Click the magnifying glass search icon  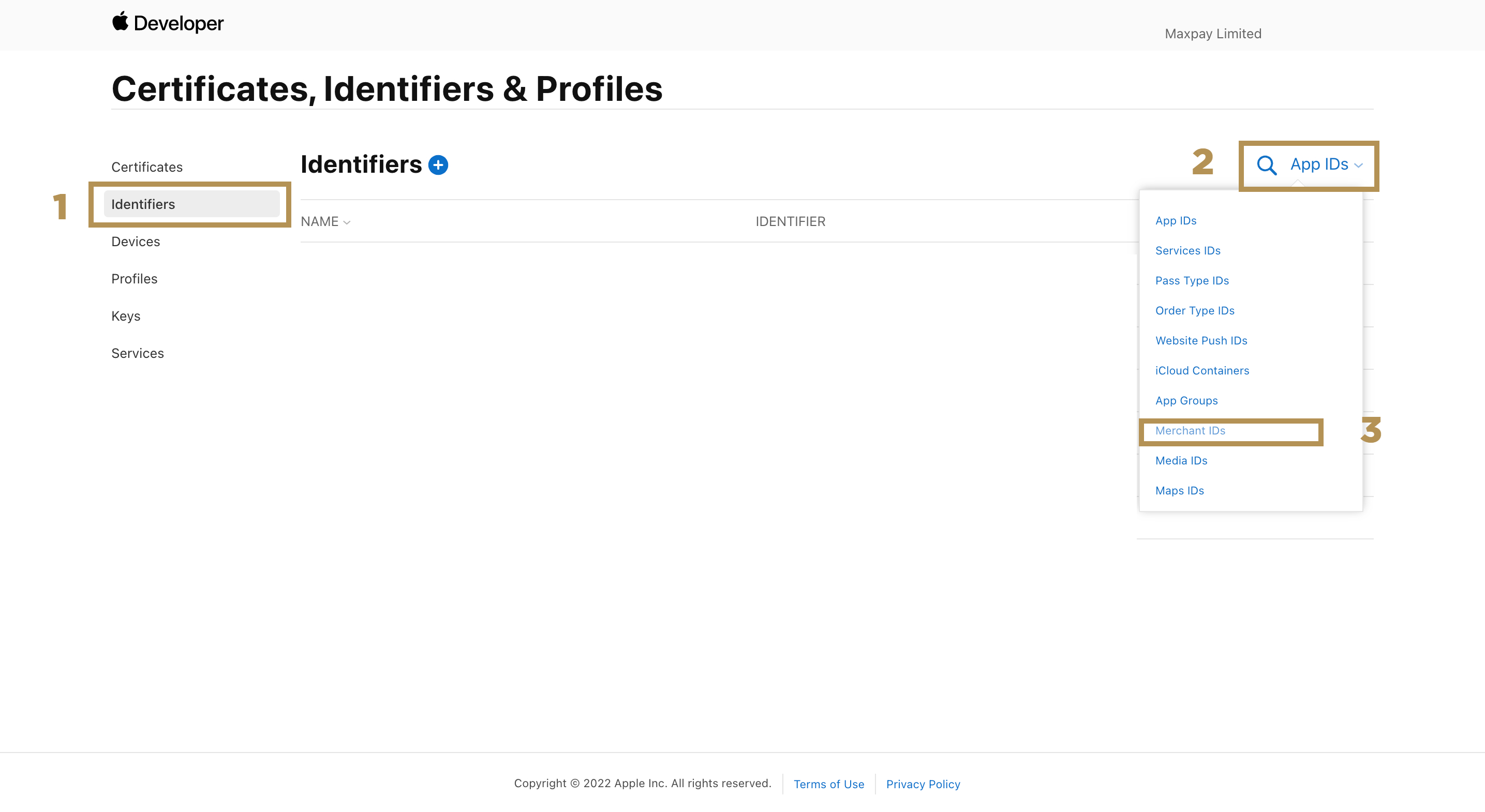pos(1266,165)
